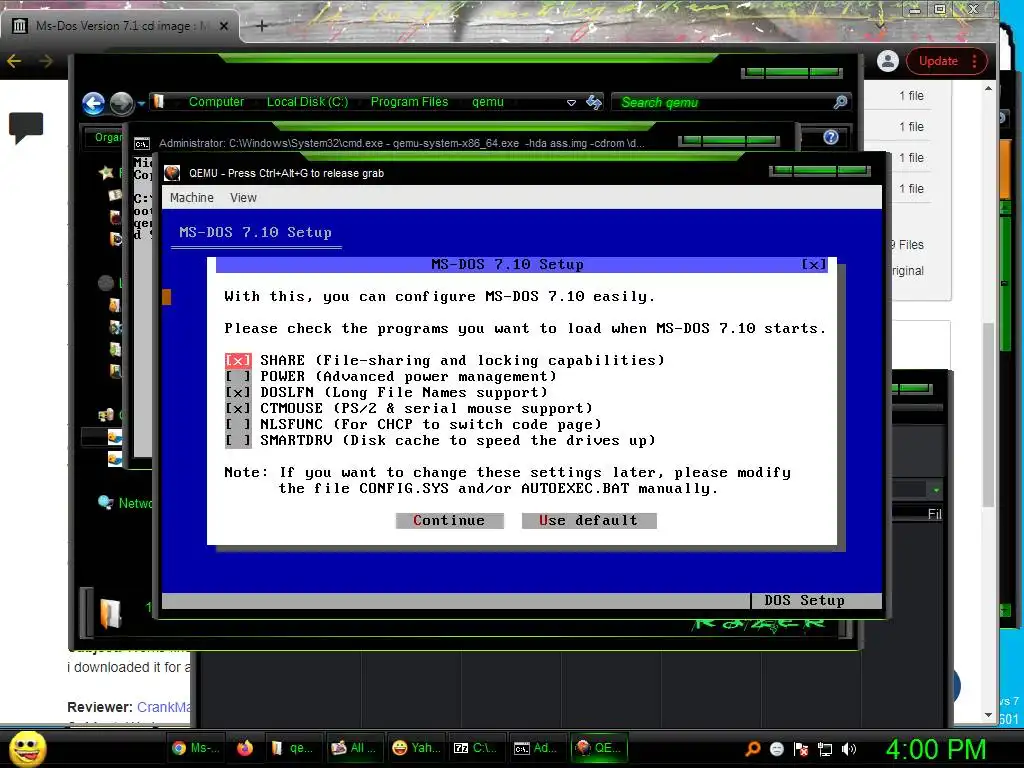
Task: Select the Ms-Dos Version 7.1 cd image tab
Action: pos(120,26)
